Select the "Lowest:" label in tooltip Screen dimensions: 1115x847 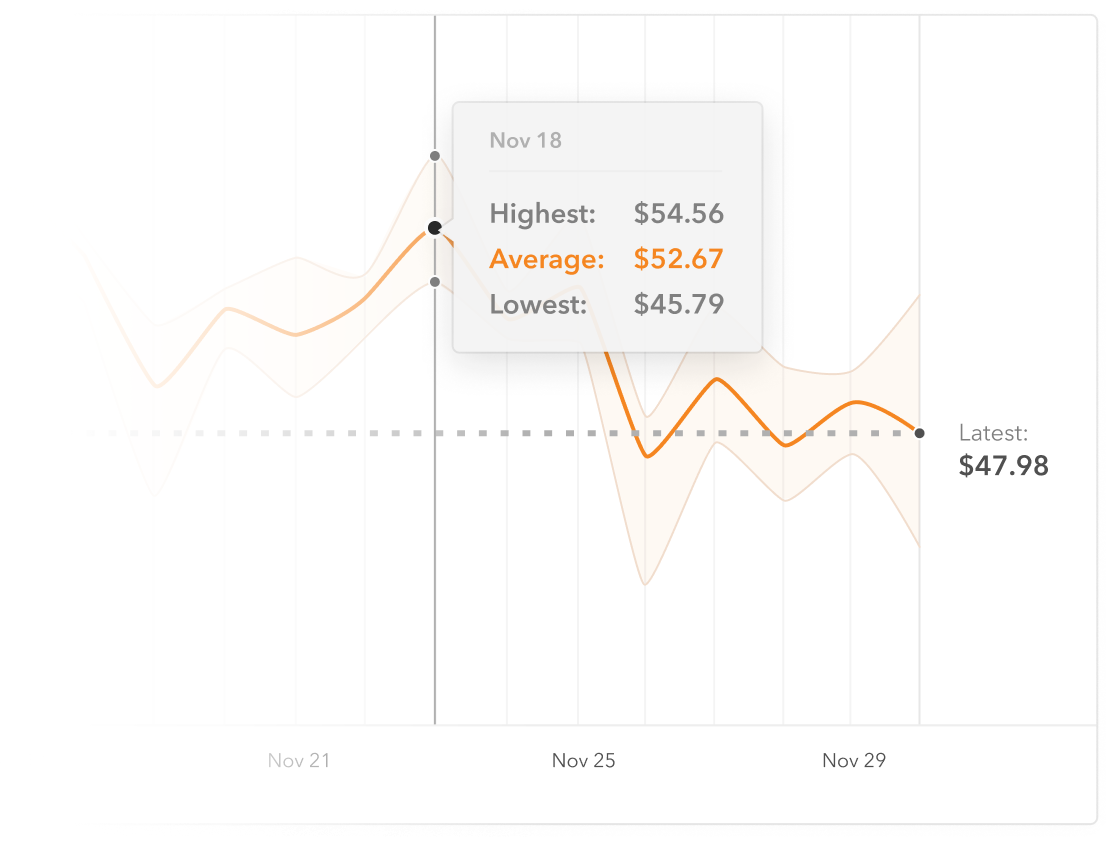pos(538,304)
